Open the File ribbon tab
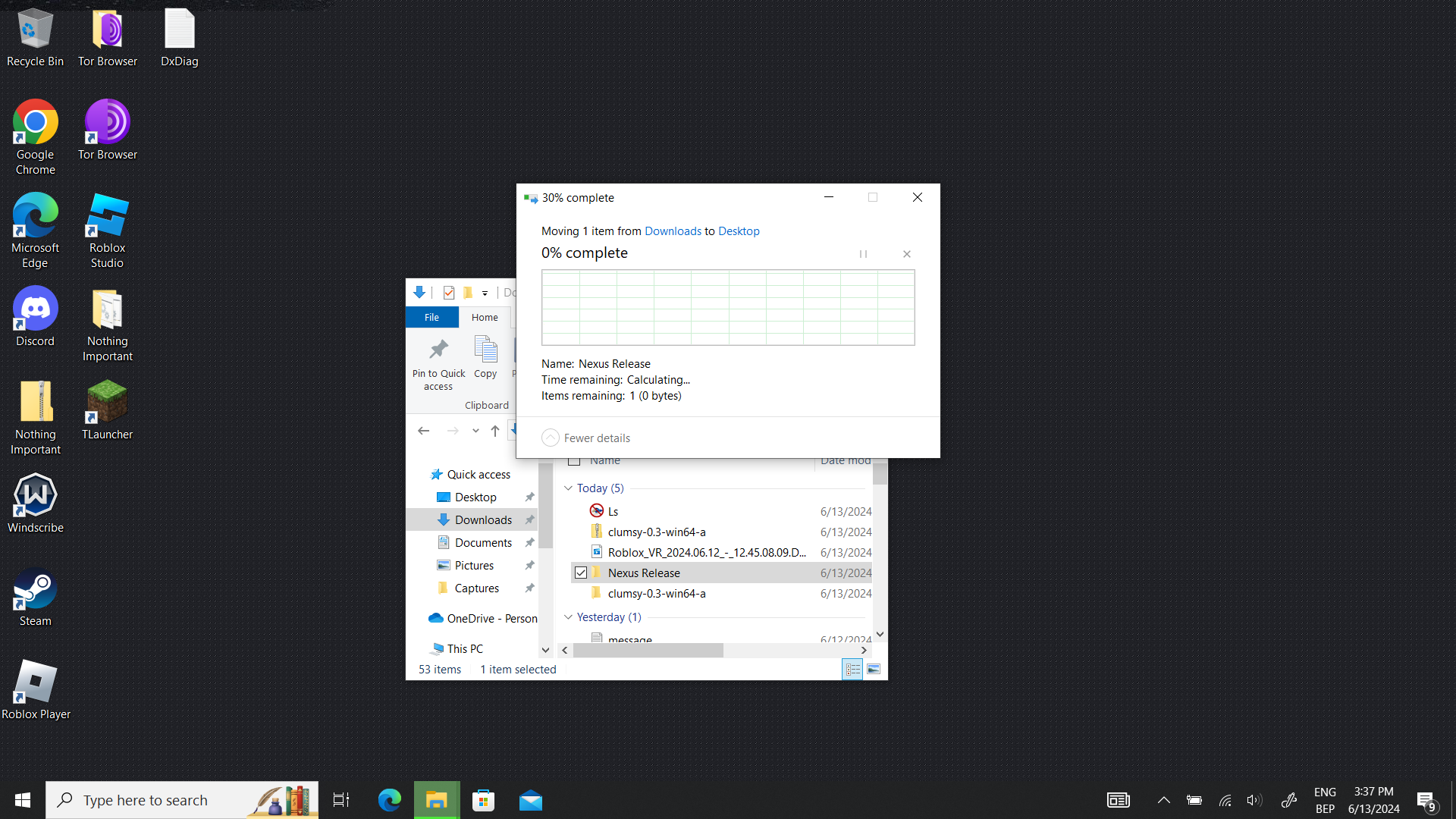This screenshot has height=819, width=1456. tap(431, 317)
